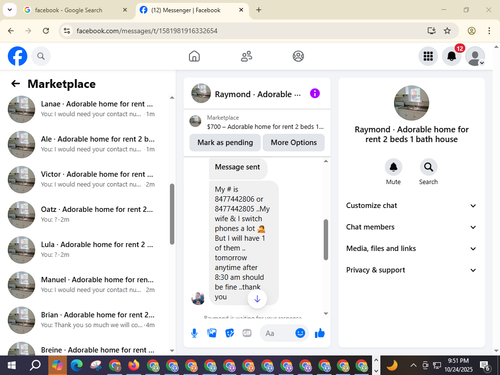Expand Privacy & support section
The height and width of the screenshot is (375, 500).
click(411, 270)
